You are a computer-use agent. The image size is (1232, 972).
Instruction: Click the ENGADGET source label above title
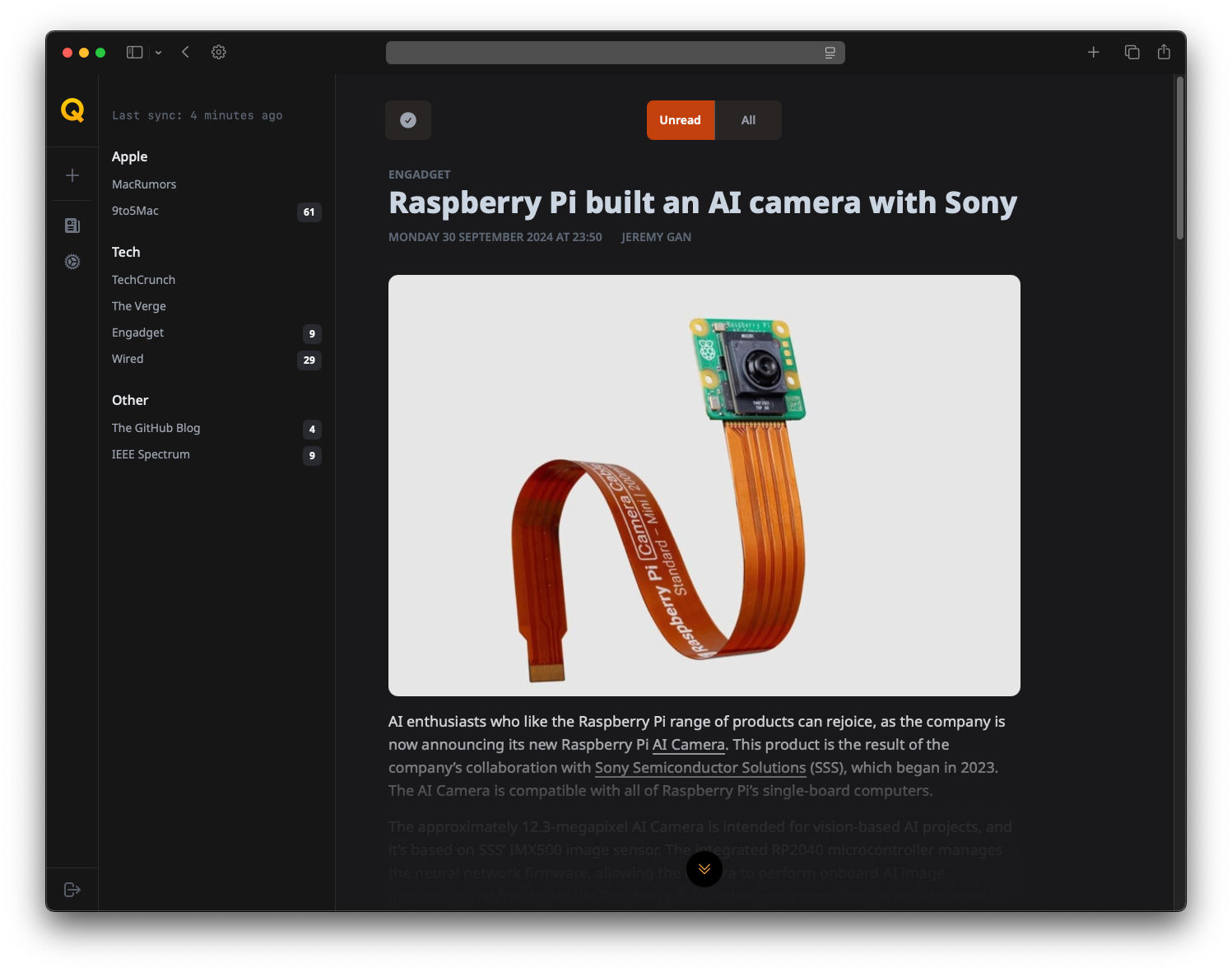click(420, 174)
